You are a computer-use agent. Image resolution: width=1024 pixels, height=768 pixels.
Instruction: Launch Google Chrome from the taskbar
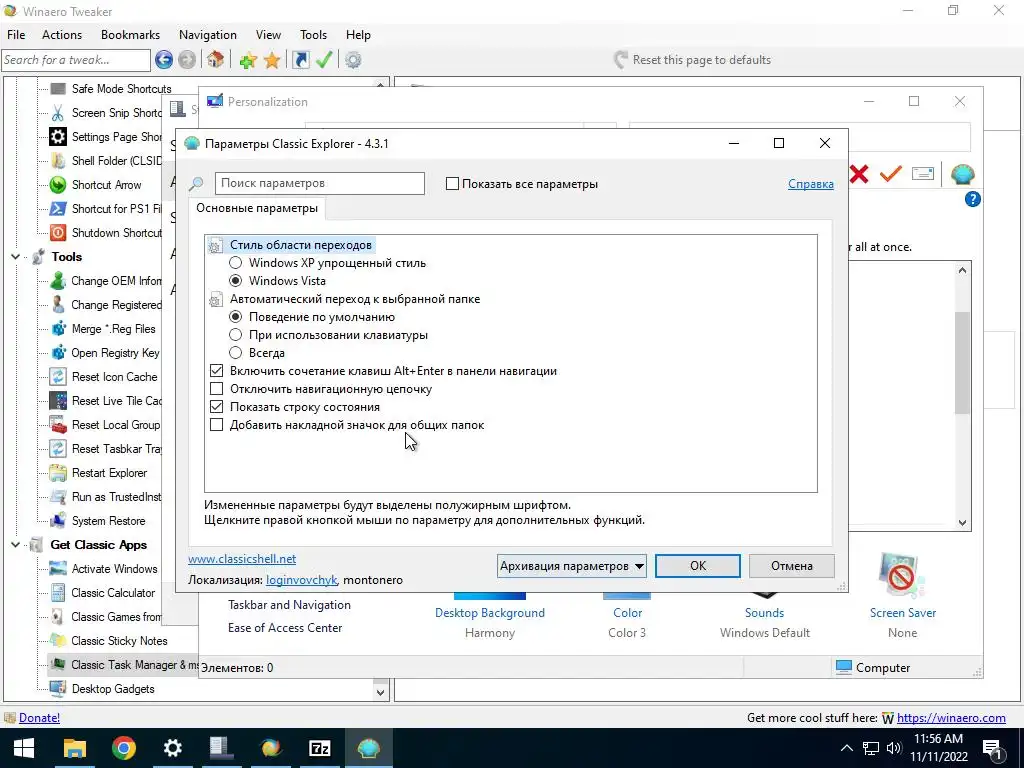click(123, 748)
